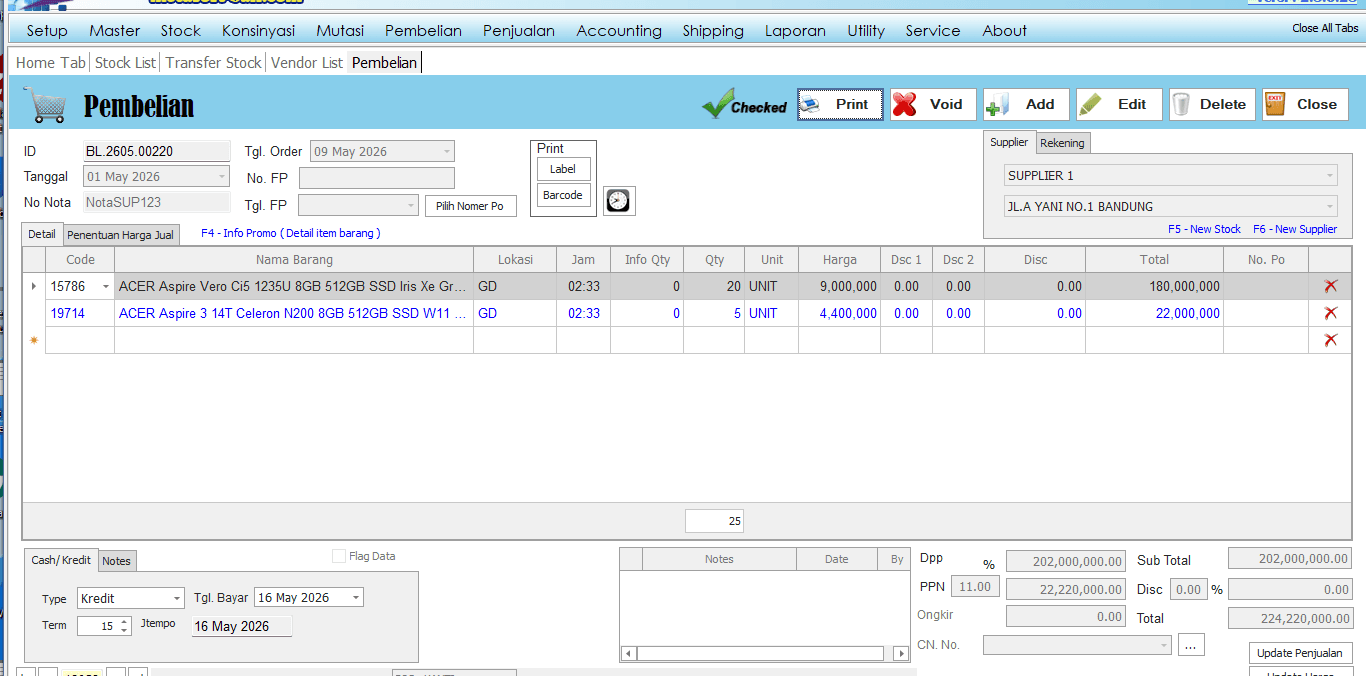The width and height of the screenshot is (1366, 676).
Task: Edit the current purchase
Action: [1119, 104]
